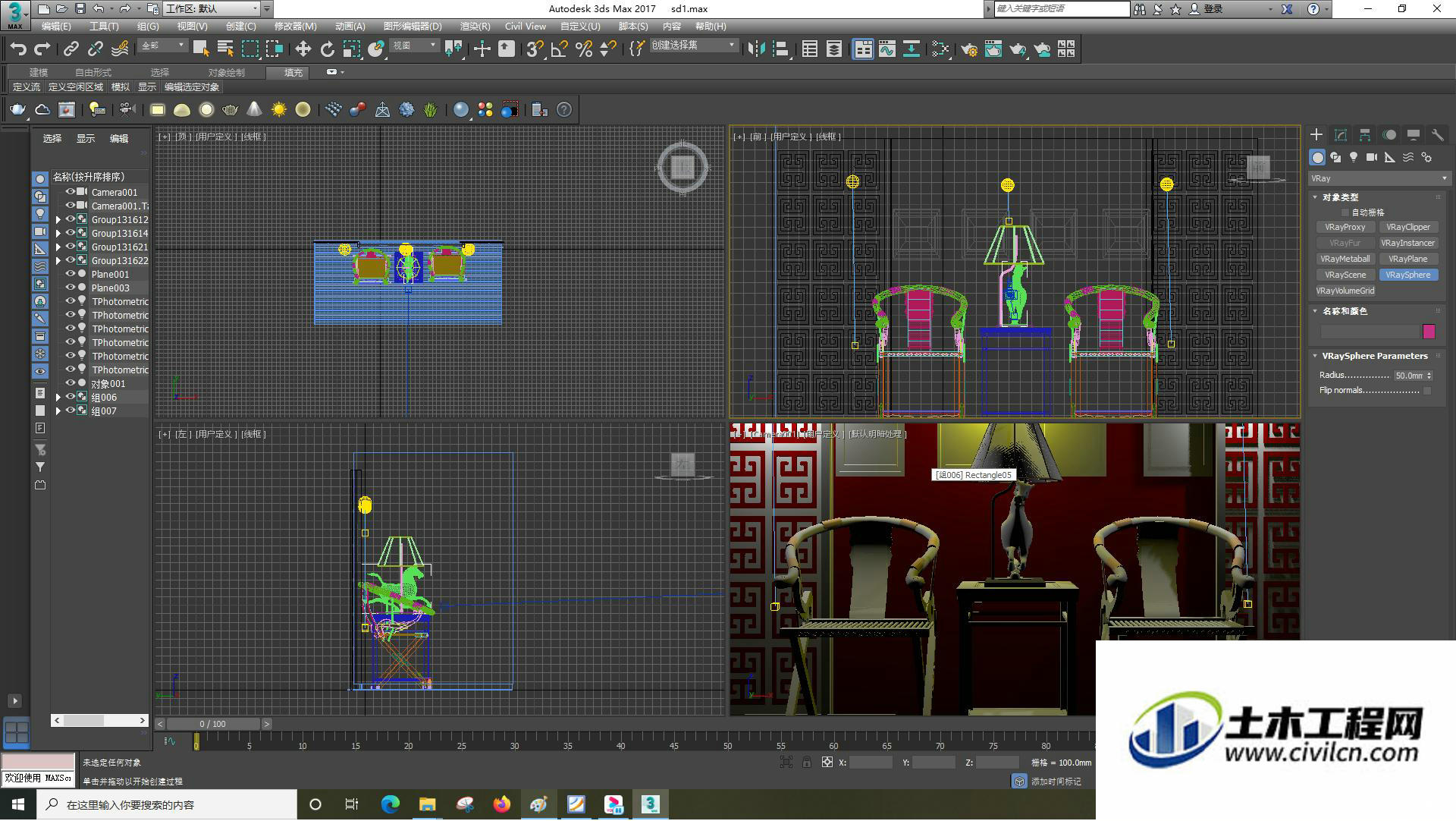The width and height of the screenshot is (1456, 821).
Task: Click the VRayProxy button
Action: pos(1345,227)
